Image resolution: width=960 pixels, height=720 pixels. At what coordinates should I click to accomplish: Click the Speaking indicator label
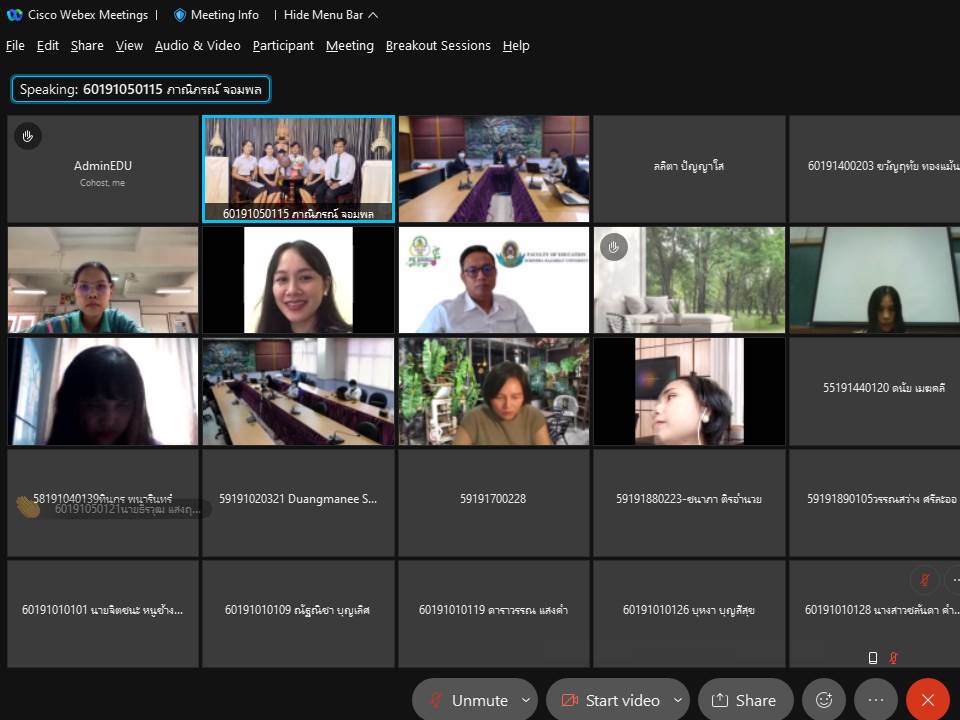click(x=141, y=89)
